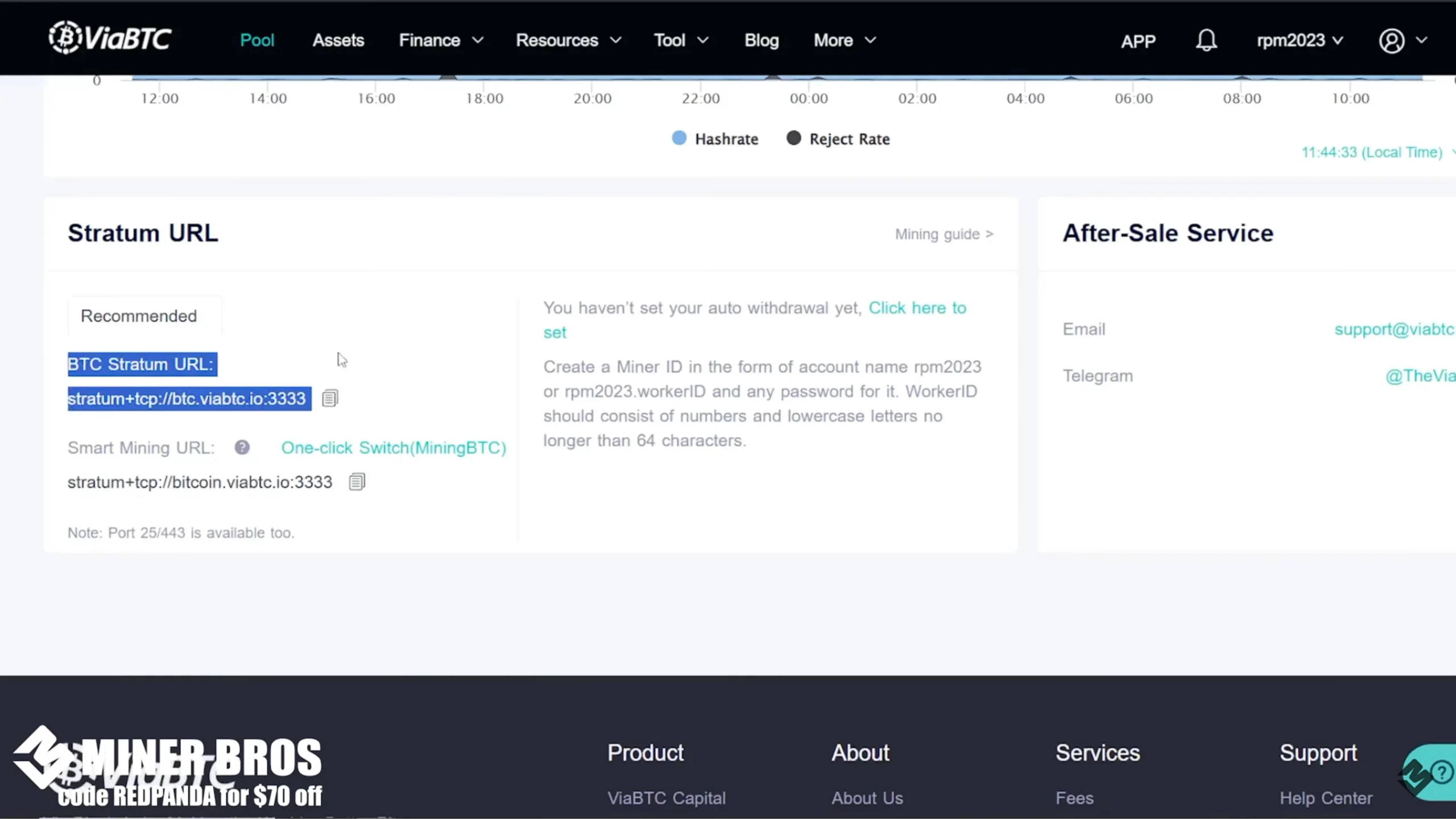The height and width of the screenshot is (819, 1456).
Task: Expand the Finance menu
Action: pos(441,40)
